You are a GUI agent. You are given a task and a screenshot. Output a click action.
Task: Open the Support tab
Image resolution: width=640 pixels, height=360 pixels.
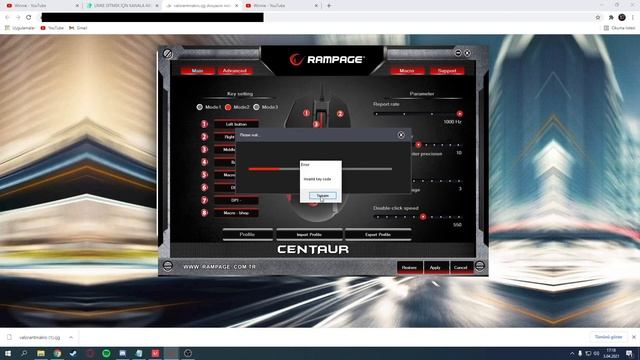tap(447, 71)
